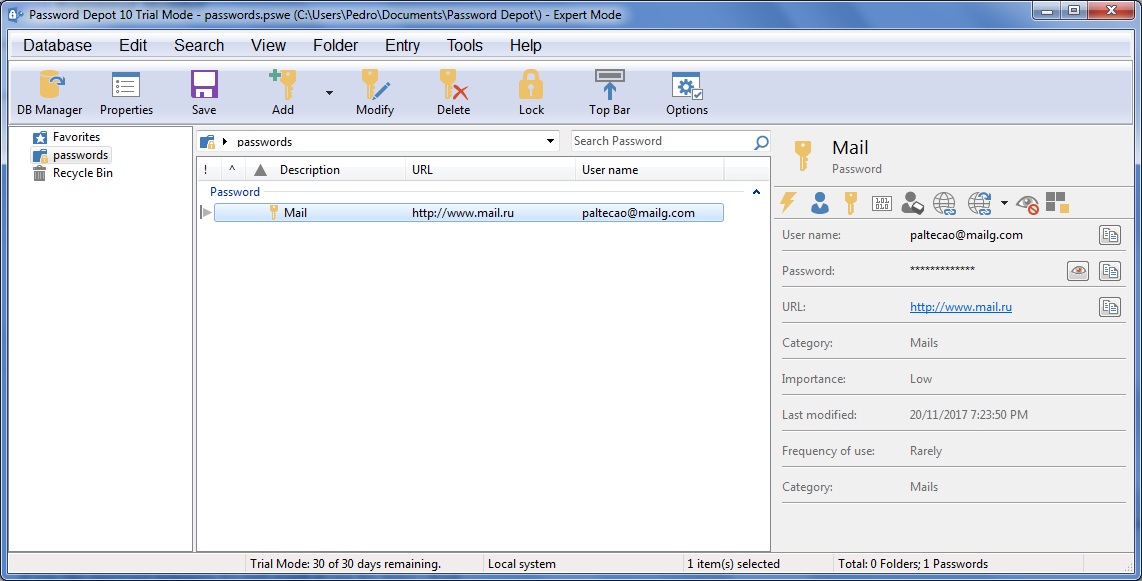Viewport: 1142px width, 581px height.
Task: Follow the http://www.mail.ru link
Action: pyautogui.click(x=959, y=306)
